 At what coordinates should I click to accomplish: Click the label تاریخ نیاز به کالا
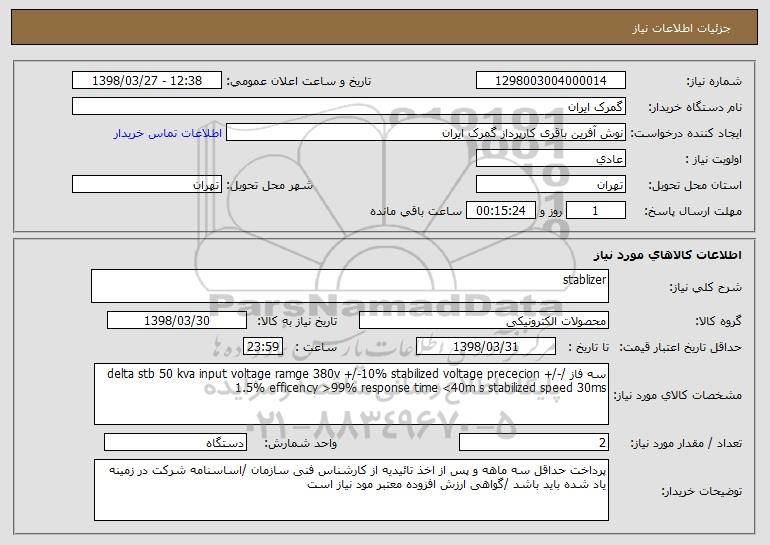click(x=298, y=321)
